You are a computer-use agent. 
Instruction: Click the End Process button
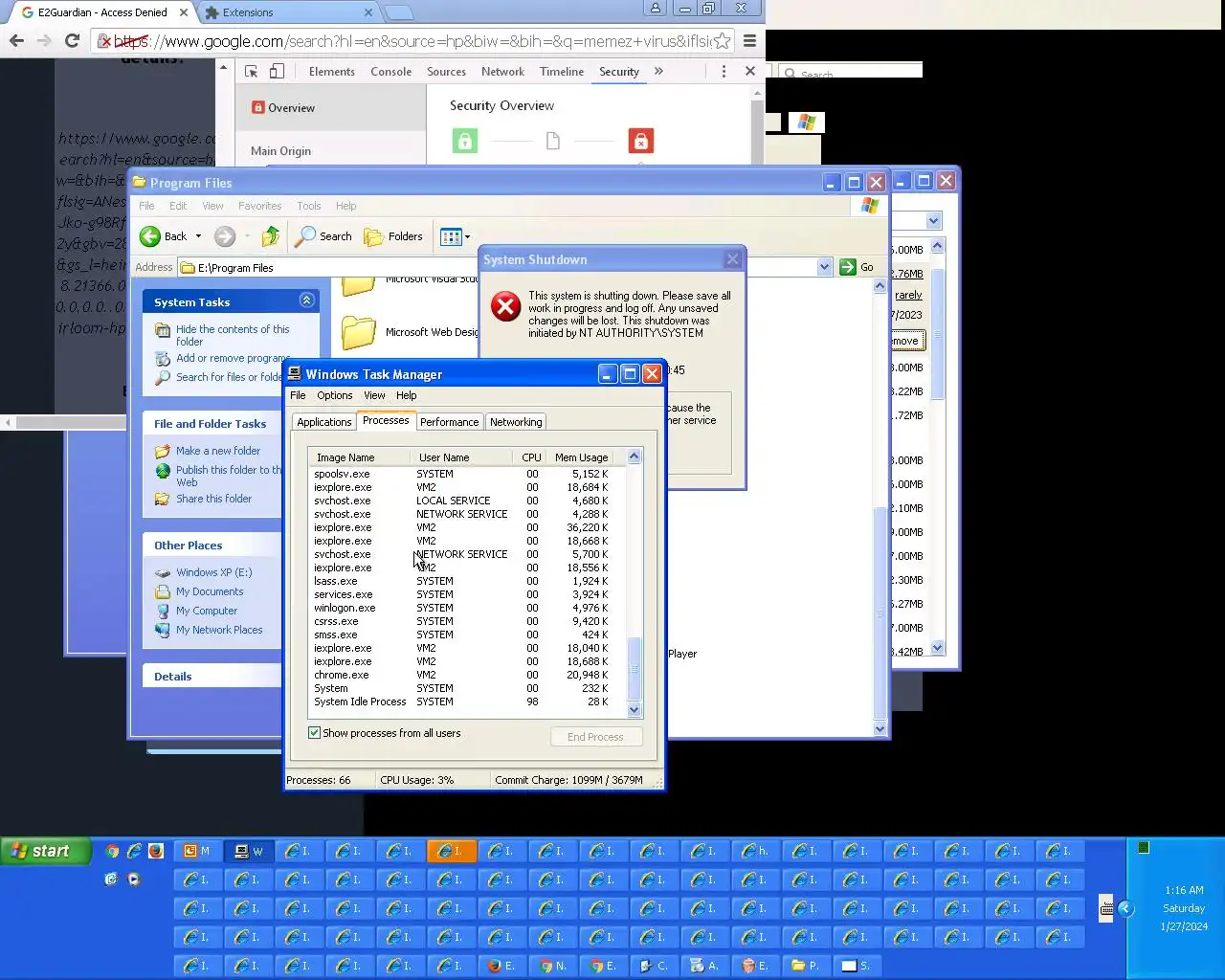(596, 737)
